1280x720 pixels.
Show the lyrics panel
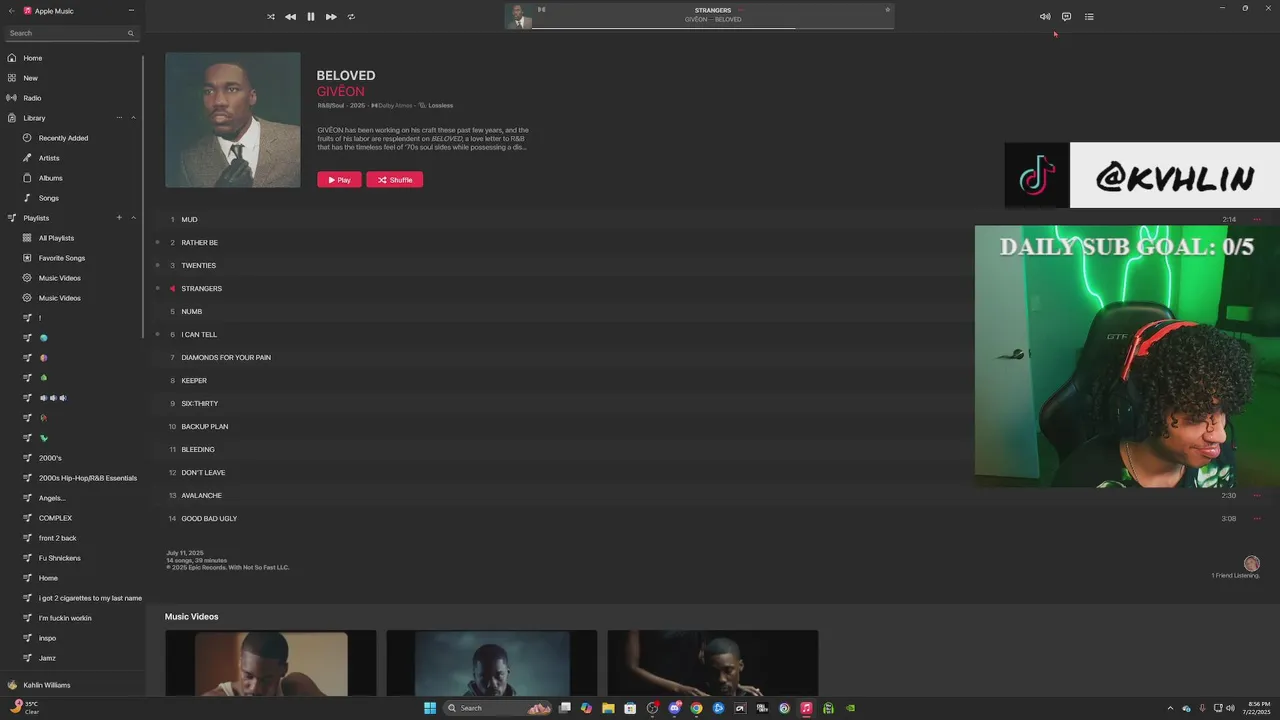(x=1066, y=17)
